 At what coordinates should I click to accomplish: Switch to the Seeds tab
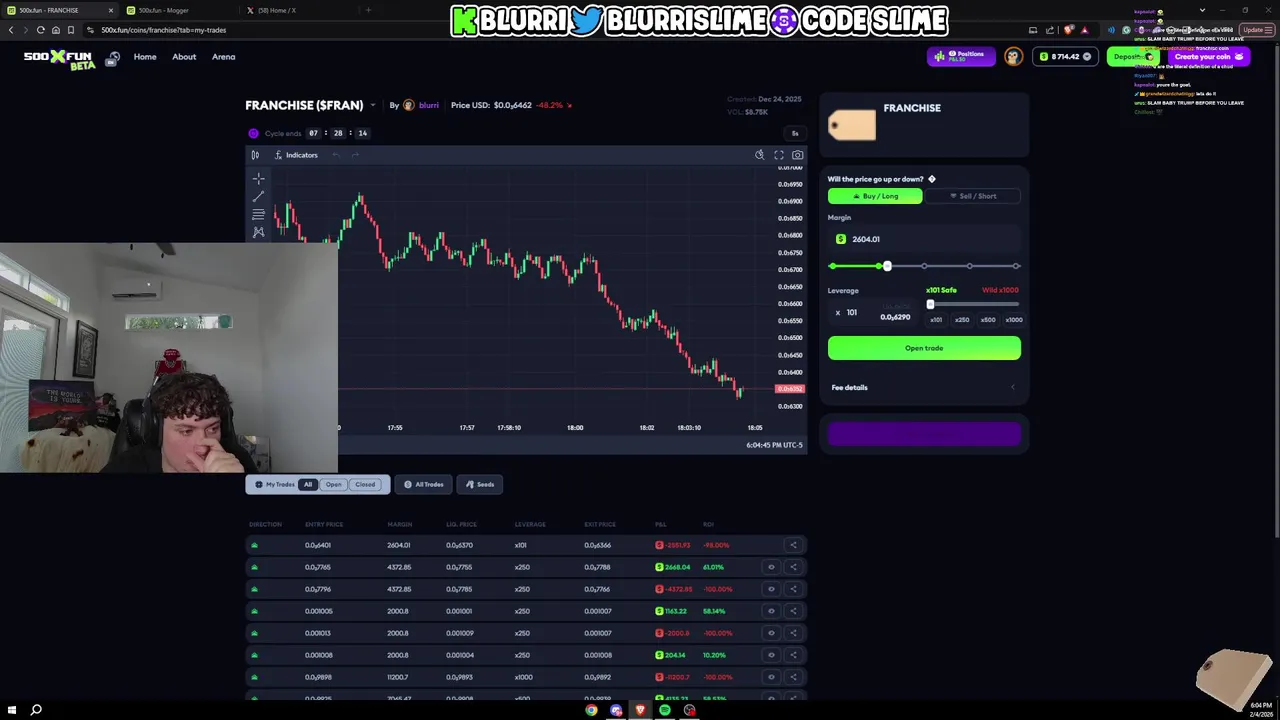click(x=479, y=484)
